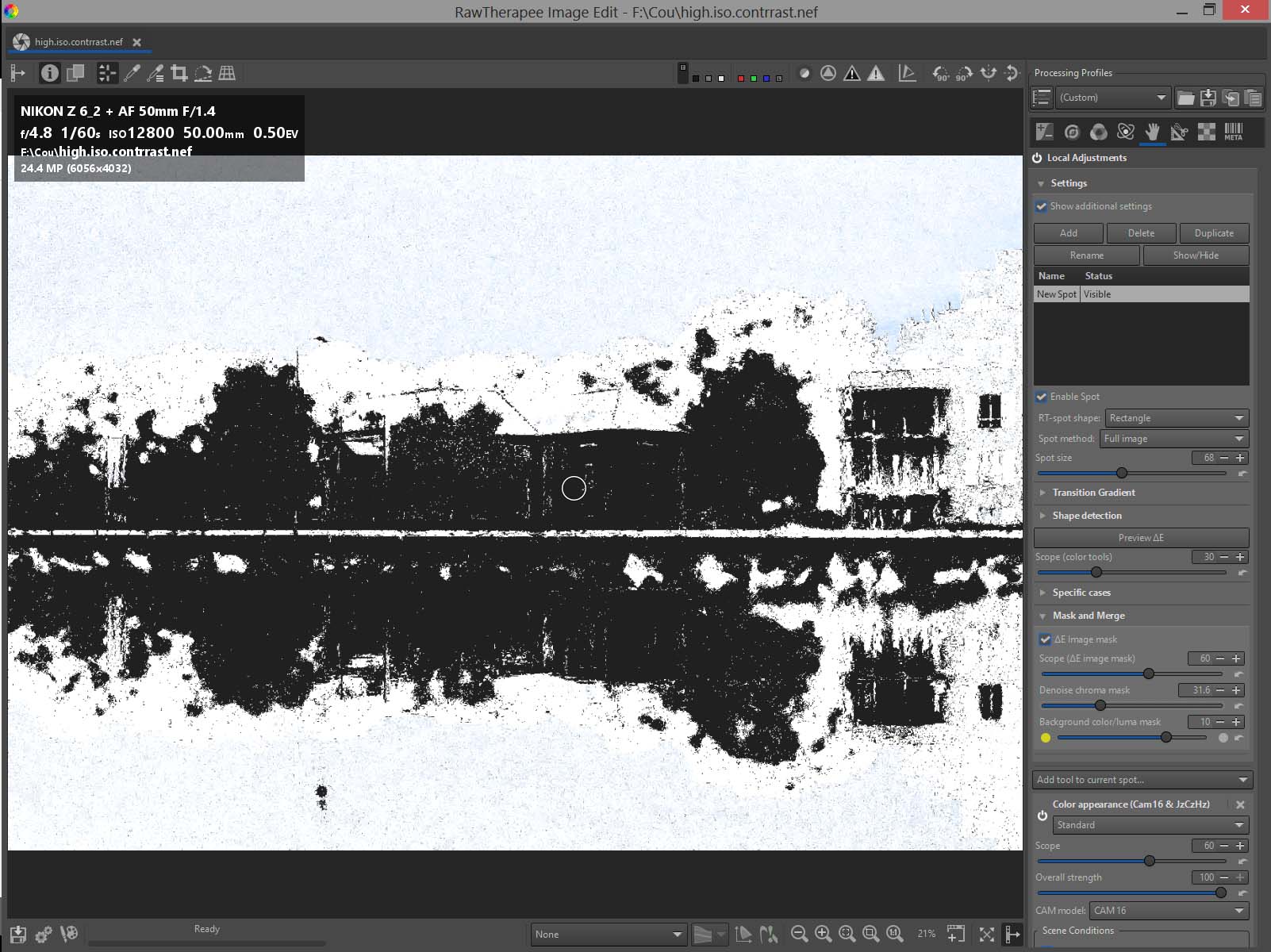
Task: Disable the Enable Spot checkbox
Action: 1041,397
